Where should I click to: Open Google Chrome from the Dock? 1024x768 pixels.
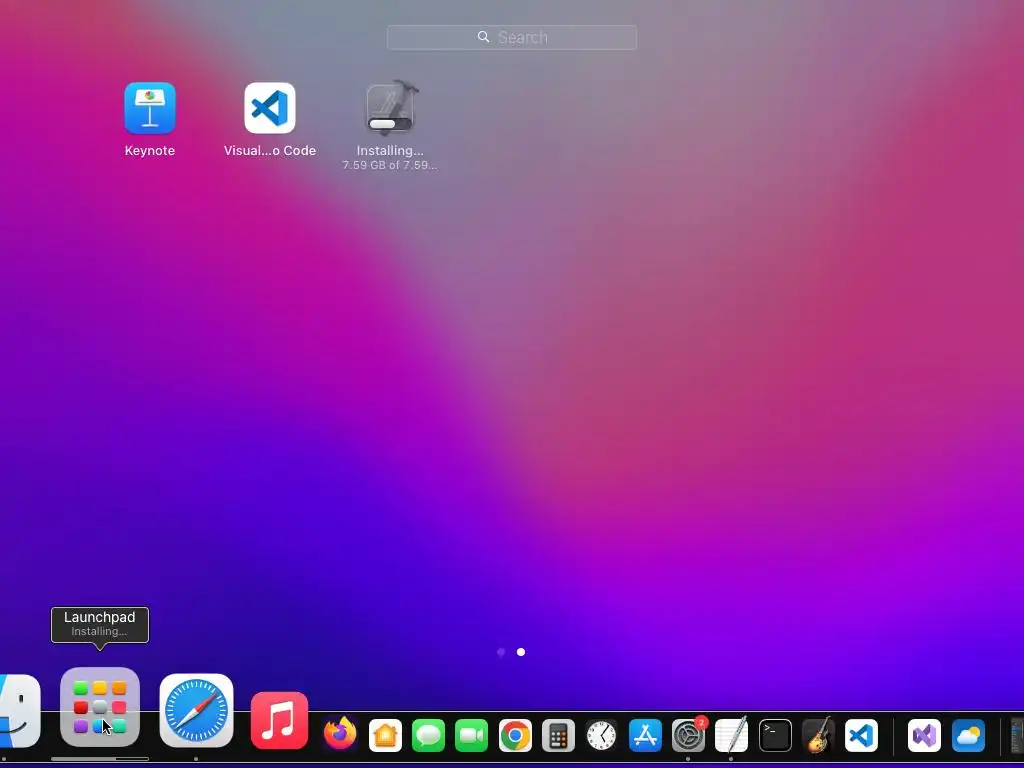click(x=515, y=735)
